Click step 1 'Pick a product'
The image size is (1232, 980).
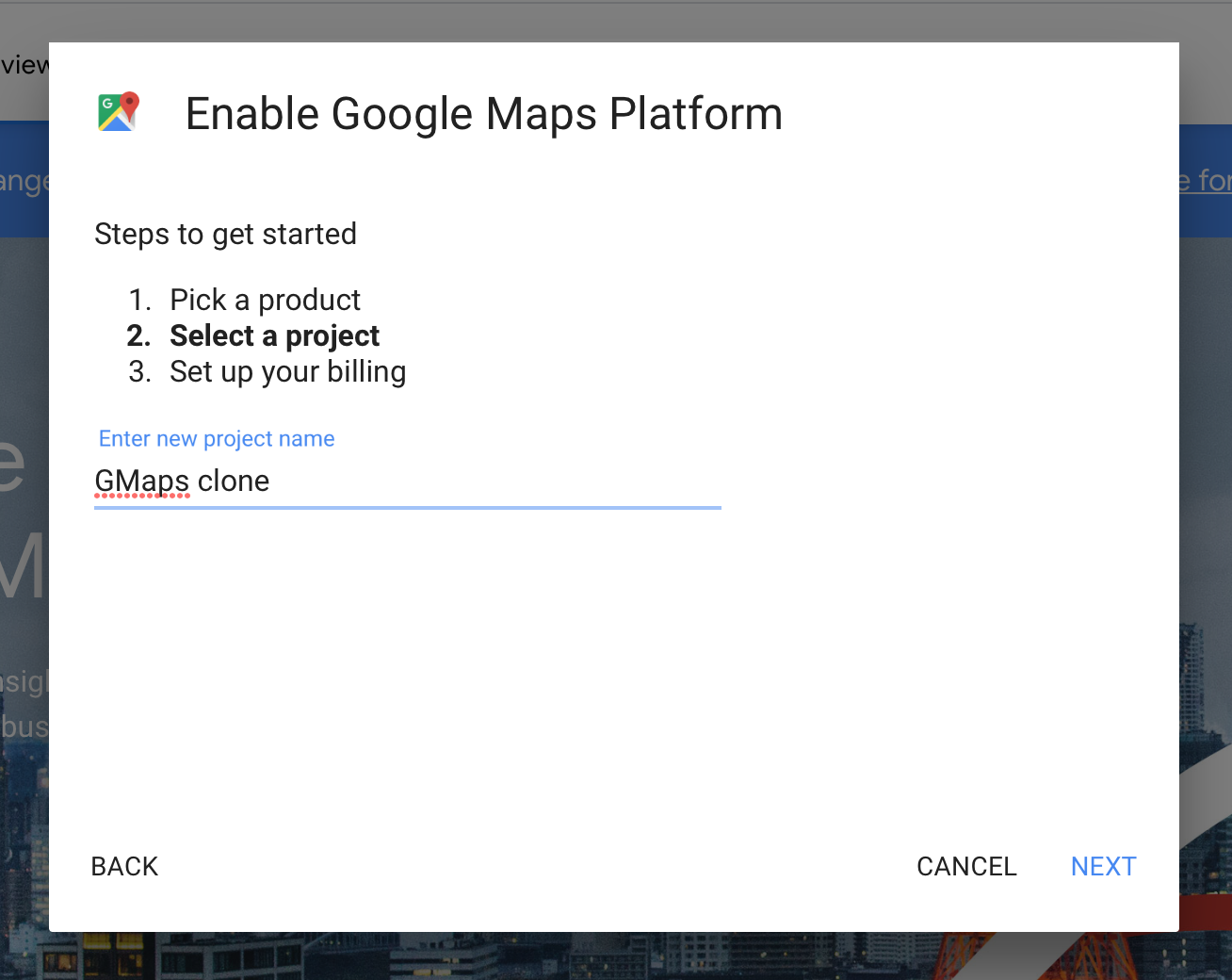click(x=265, y=300)
